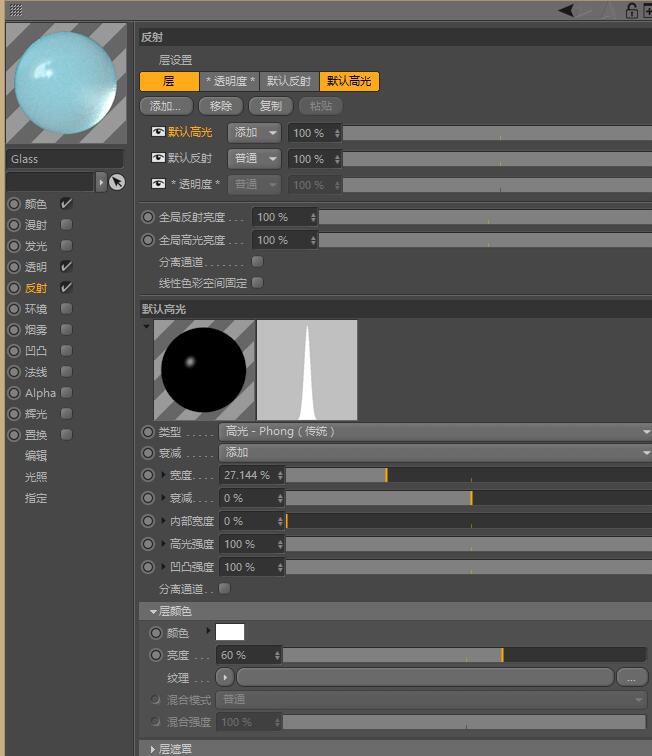Open the 光照 page in sidebar
The image size is (652, 756).
pos(36,477)
